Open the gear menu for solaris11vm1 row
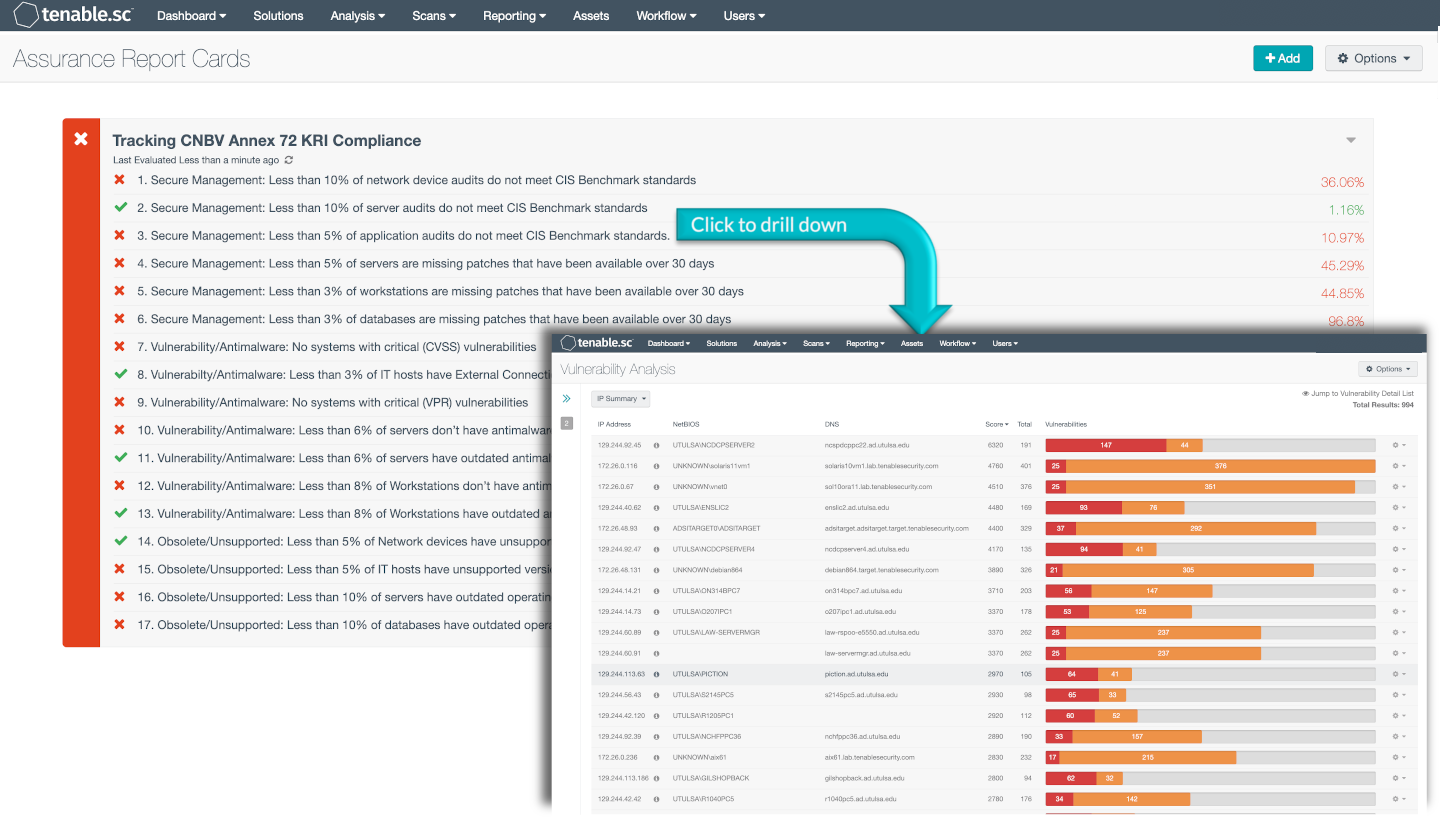Image resolution: width=1440 pixels, height=820 pixels. point(1400,466)
